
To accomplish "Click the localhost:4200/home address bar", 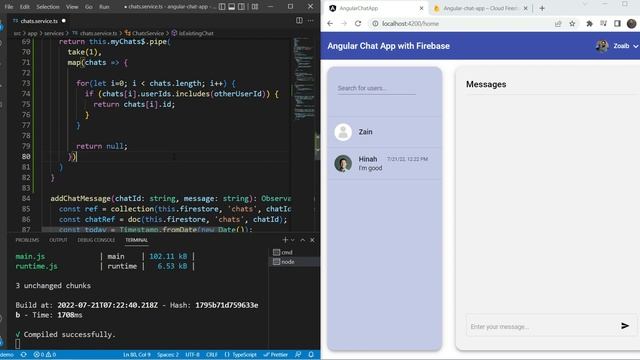I will coord(410,24).
